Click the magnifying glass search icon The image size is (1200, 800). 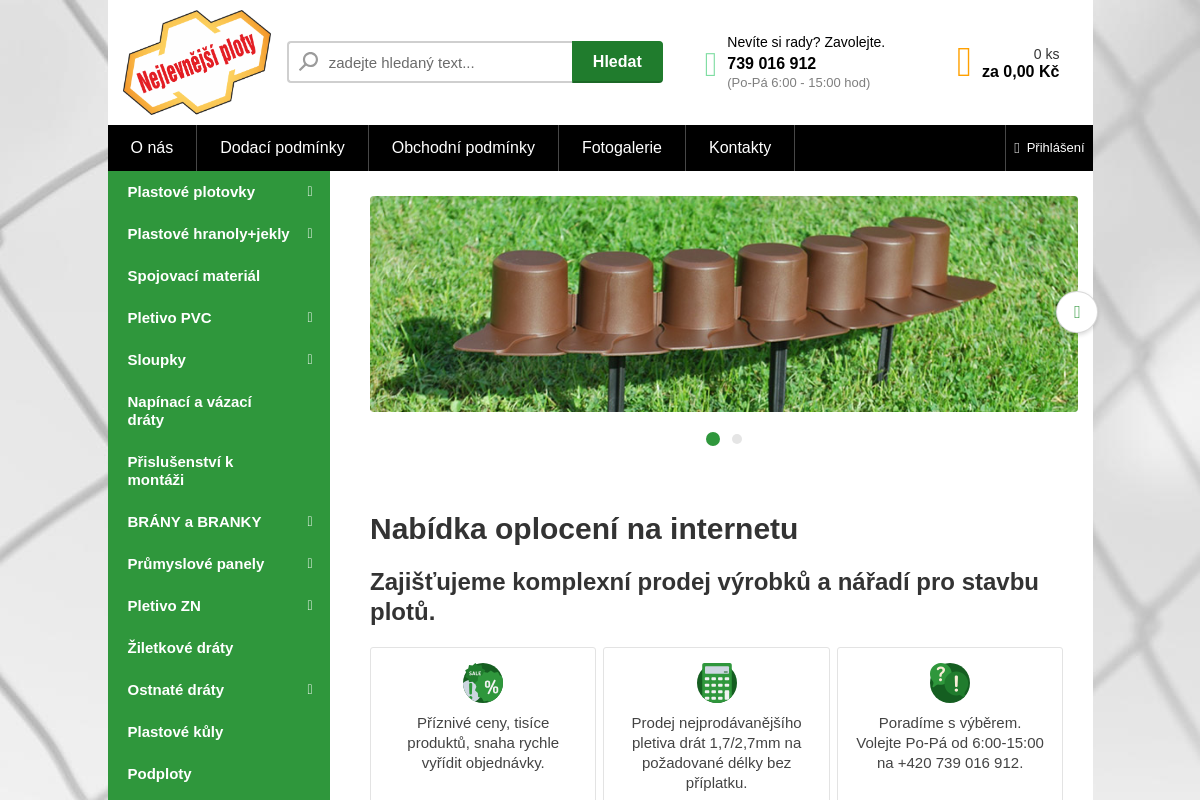pyautogui.click(x=308, y=61)
